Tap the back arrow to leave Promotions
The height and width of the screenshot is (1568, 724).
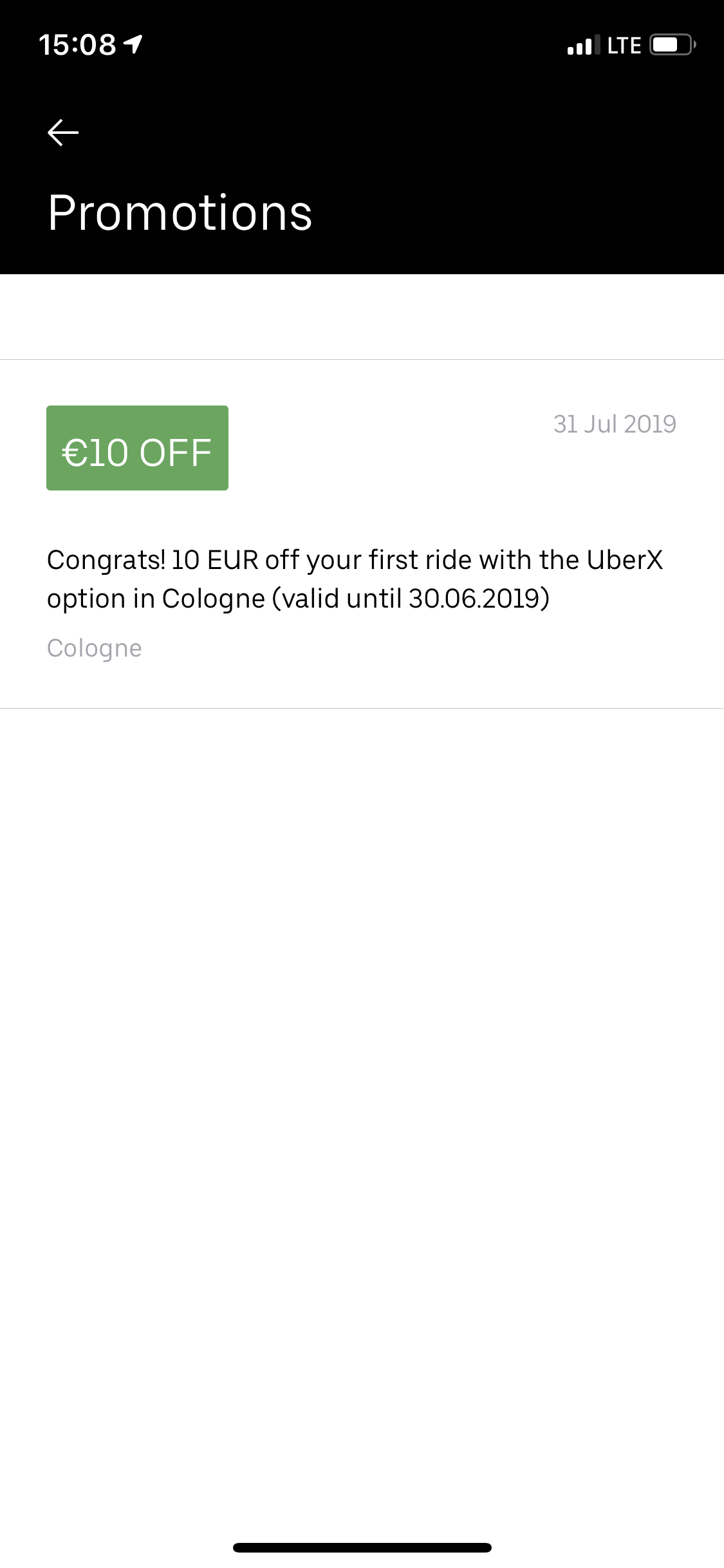pos(63,133)
